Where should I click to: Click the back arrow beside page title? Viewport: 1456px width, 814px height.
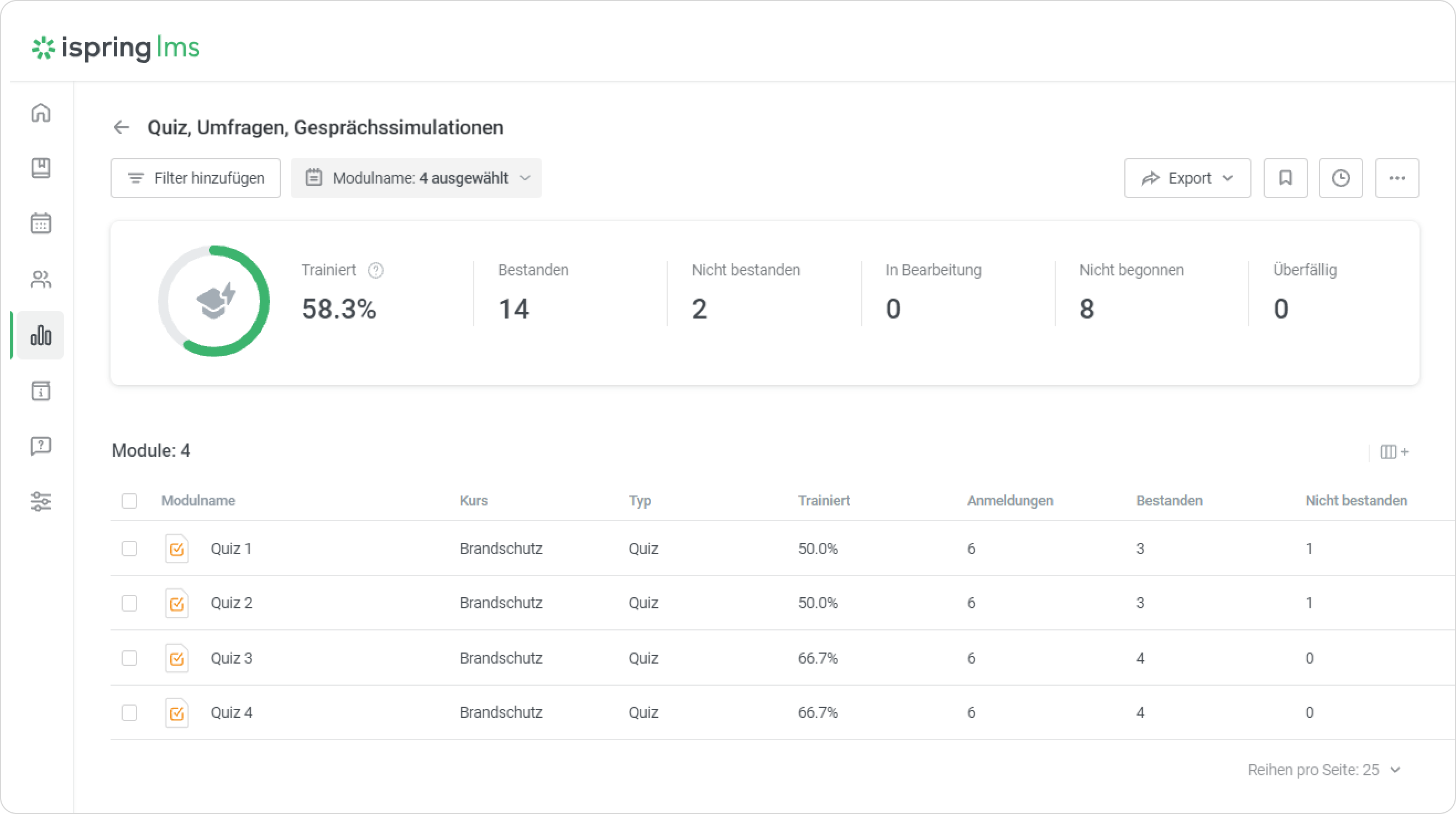122,127
